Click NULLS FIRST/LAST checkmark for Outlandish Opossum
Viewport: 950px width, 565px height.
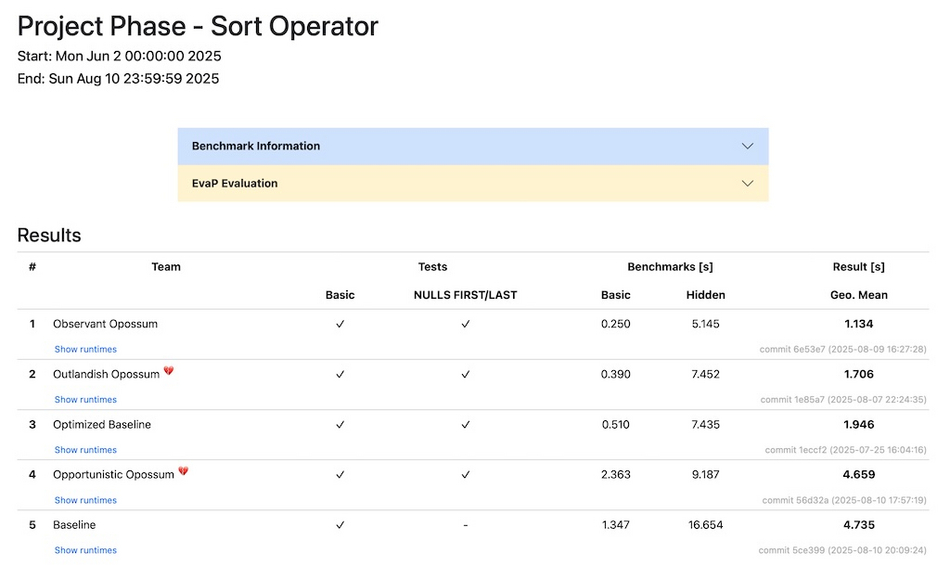[465, 374]
